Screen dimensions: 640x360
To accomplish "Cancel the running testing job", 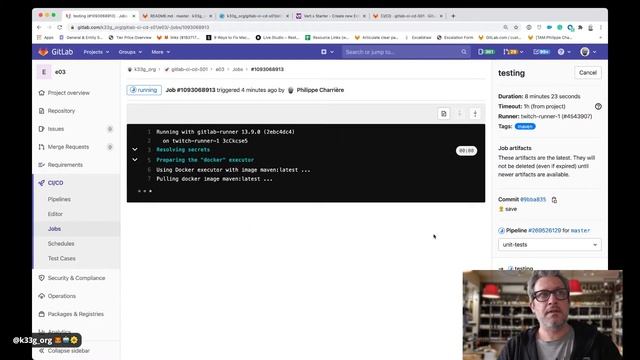I will click(x=587, y=73).
